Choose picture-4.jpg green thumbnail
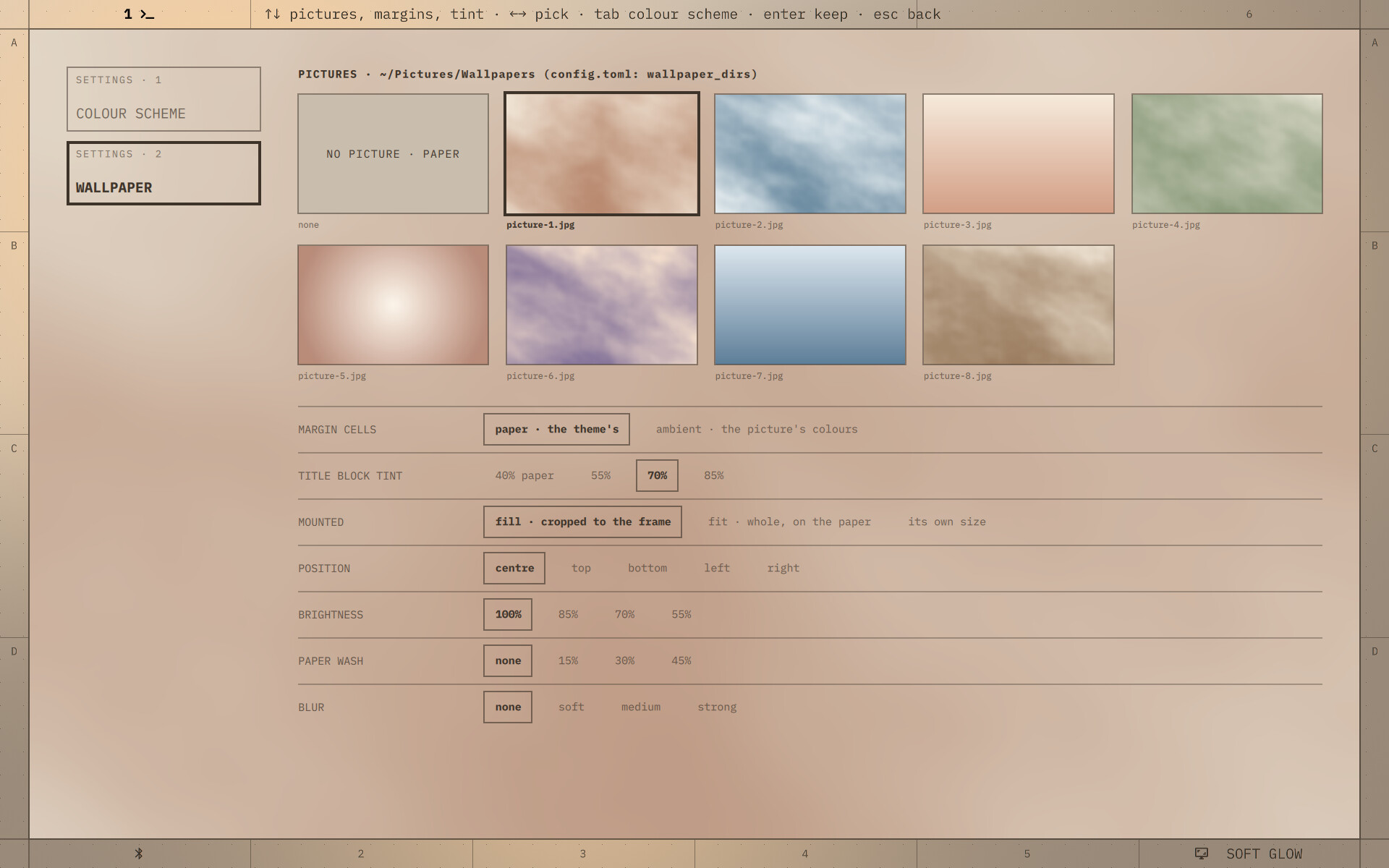Screen dimensions: 1389x868 coord(1227,153)
